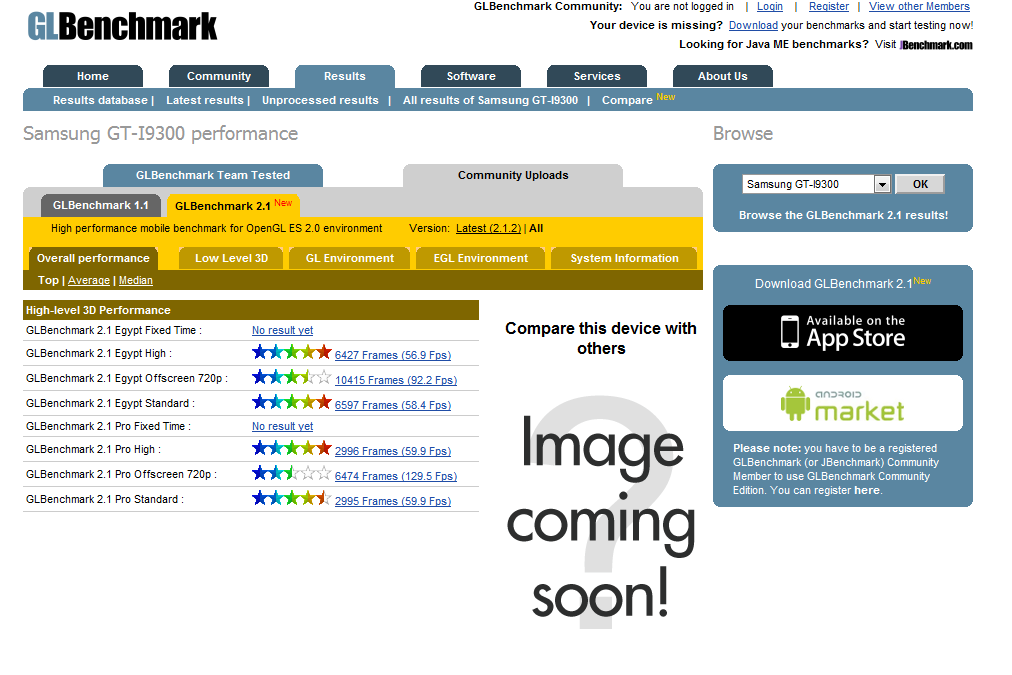The width and height of the screenshot is (1012, 675).
Task: Select the Top results filter
Action: [x=48, y=280]
